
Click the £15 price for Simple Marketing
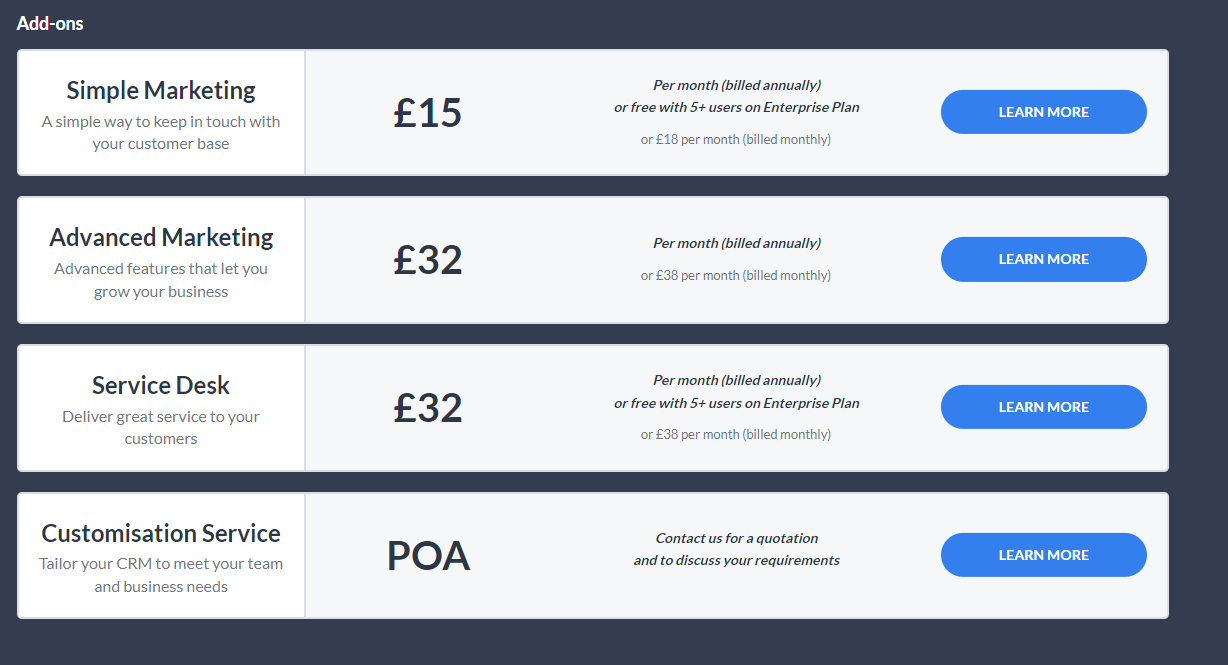click(x=428, y=113)
